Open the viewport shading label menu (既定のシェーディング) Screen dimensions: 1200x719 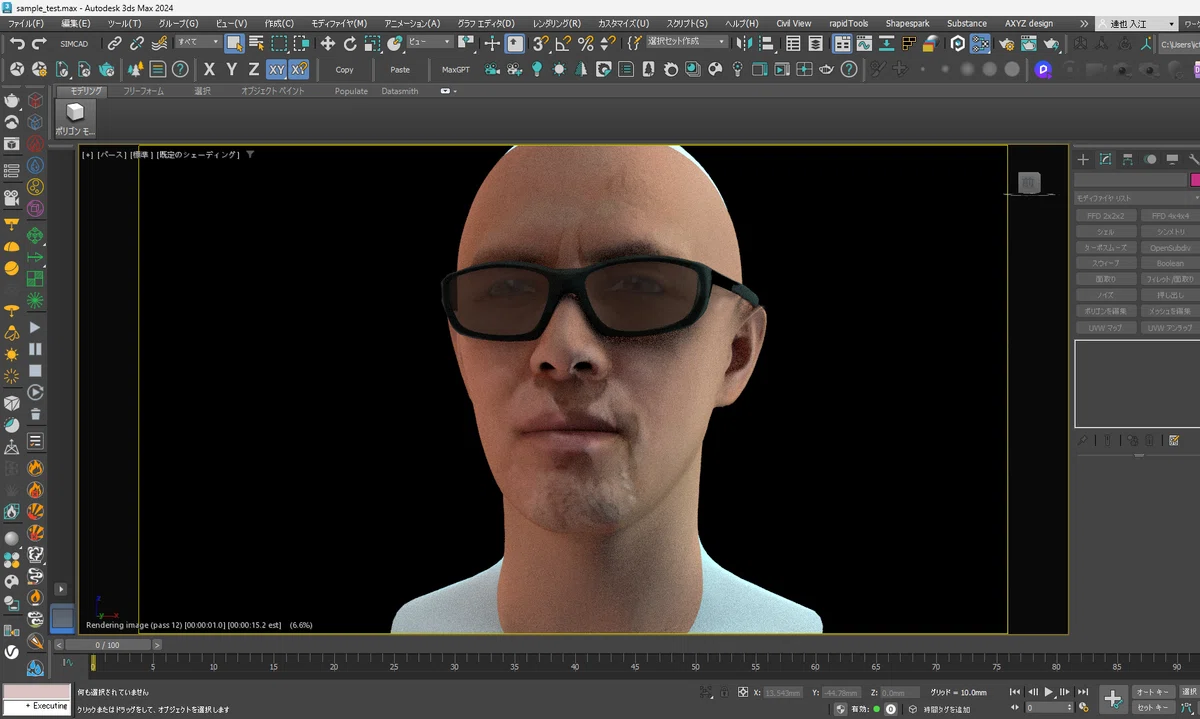click(x=198, y=155)
